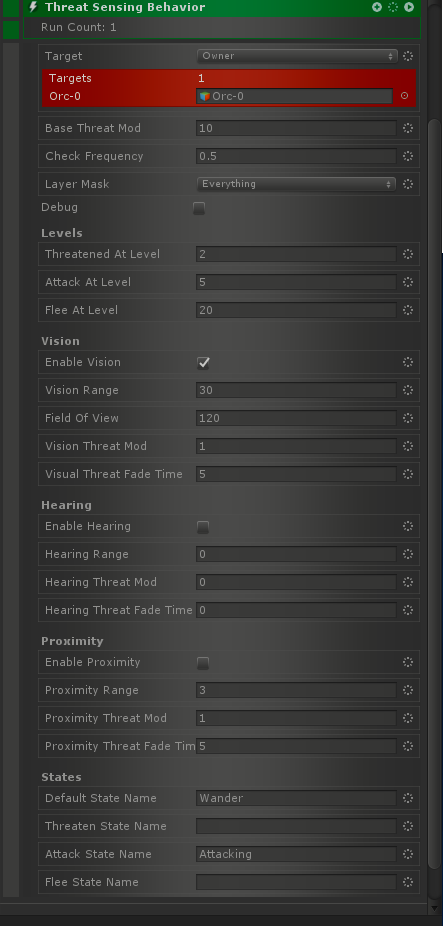Click the dotted gear icon in behavior header

pos(393,7)
